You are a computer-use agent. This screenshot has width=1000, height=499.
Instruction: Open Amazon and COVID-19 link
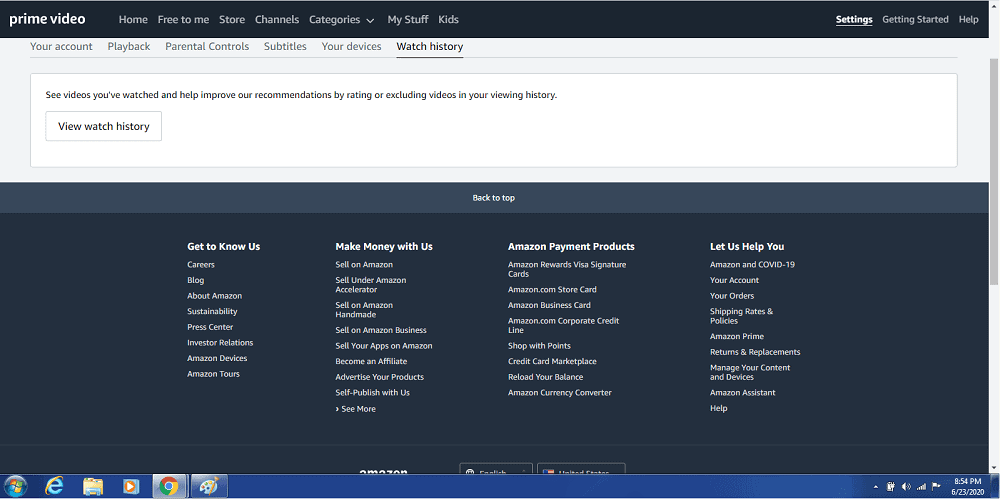pos(753,265)
